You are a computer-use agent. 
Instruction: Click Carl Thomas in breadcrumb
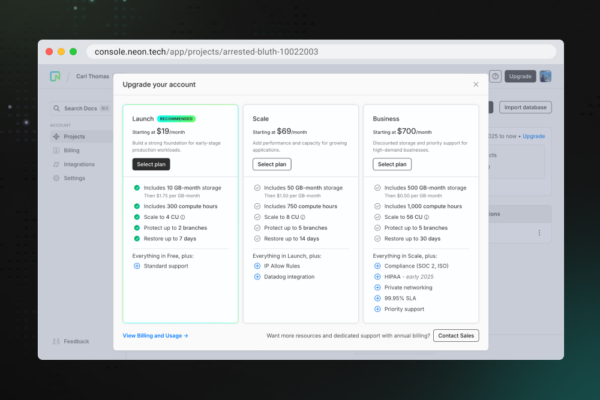click(93, 76)
